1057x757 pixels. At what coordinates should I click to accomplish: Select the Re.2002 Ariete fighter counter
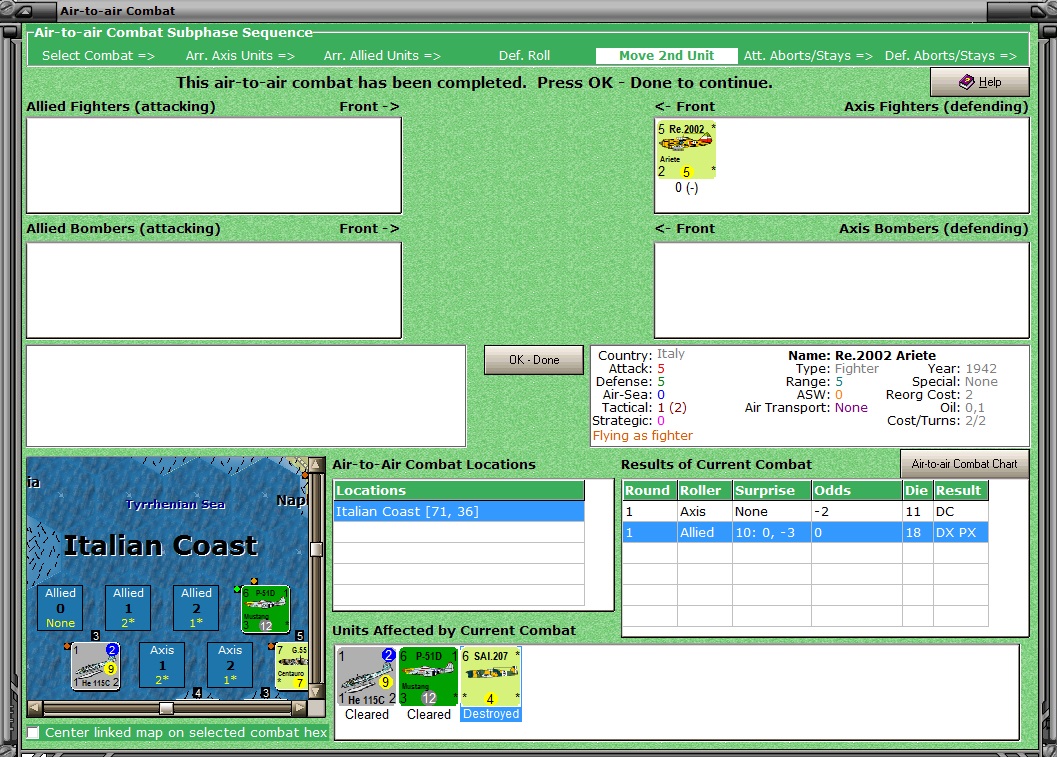point(686,150)
